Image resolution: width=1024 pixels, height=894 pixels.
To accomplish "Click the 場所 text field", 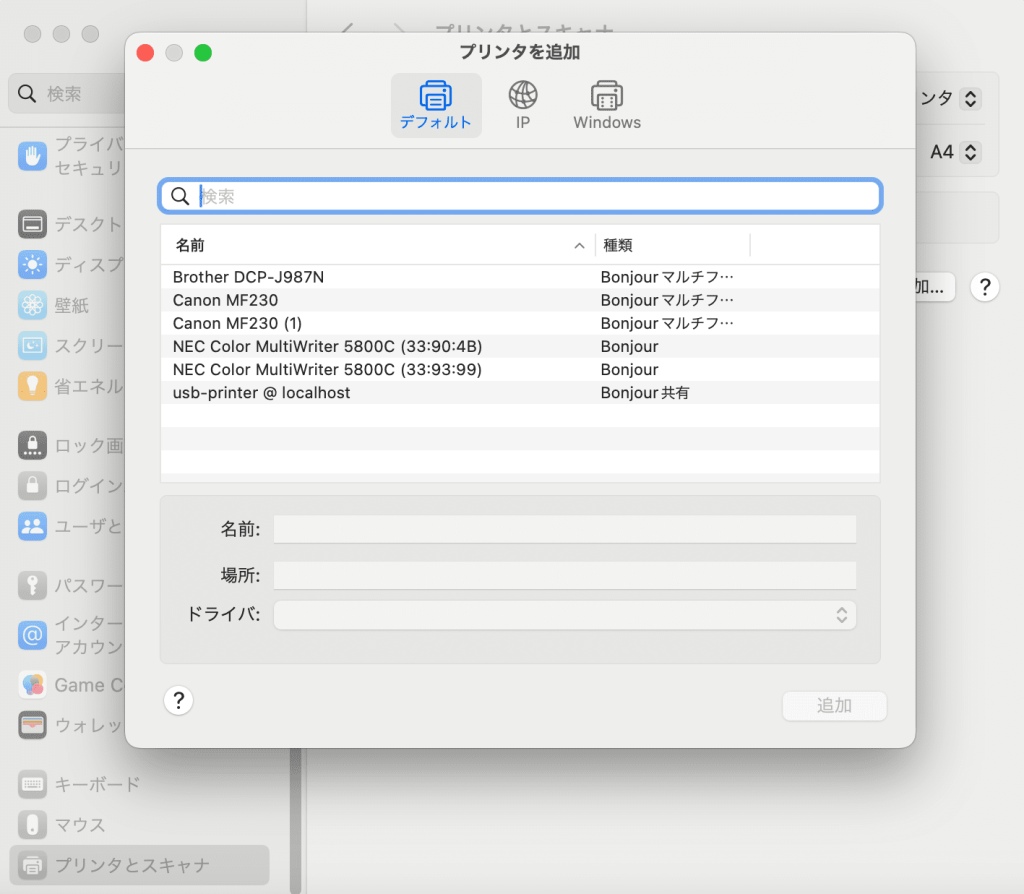I will 565,575.
